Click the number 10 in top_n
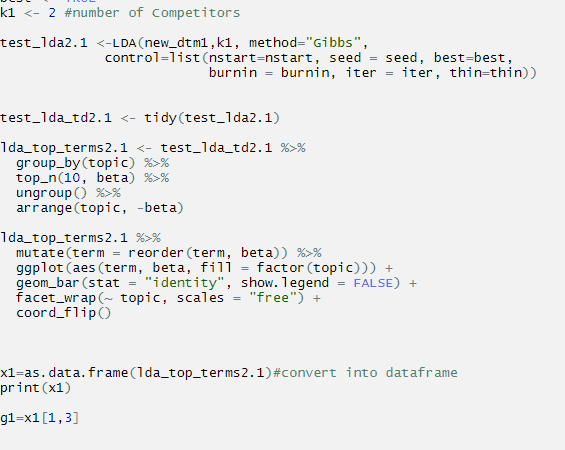Screen dimensions: 565x450 click(72, 178)
